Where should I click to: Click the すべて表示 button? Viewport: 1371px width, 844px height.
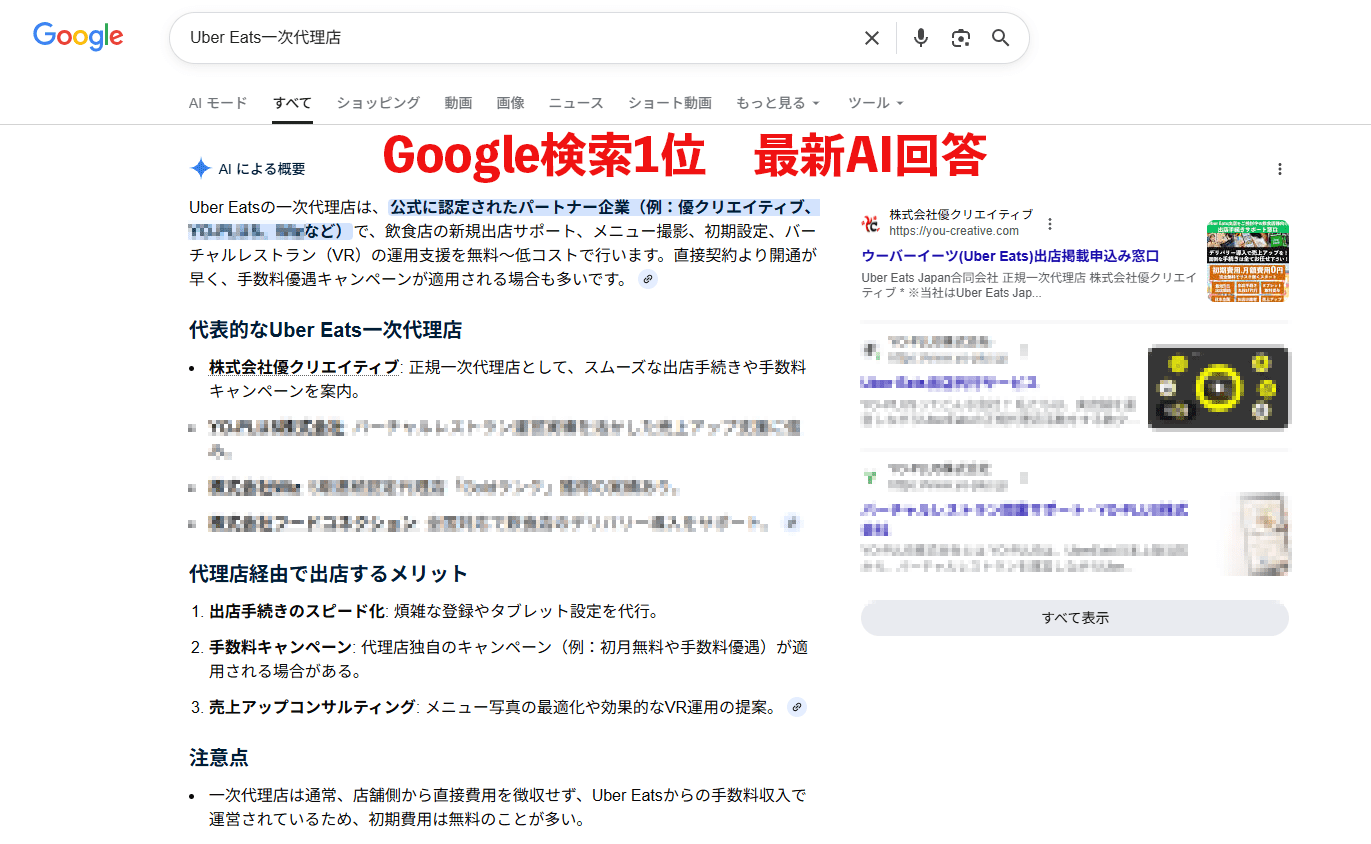tap(1074, 618)
